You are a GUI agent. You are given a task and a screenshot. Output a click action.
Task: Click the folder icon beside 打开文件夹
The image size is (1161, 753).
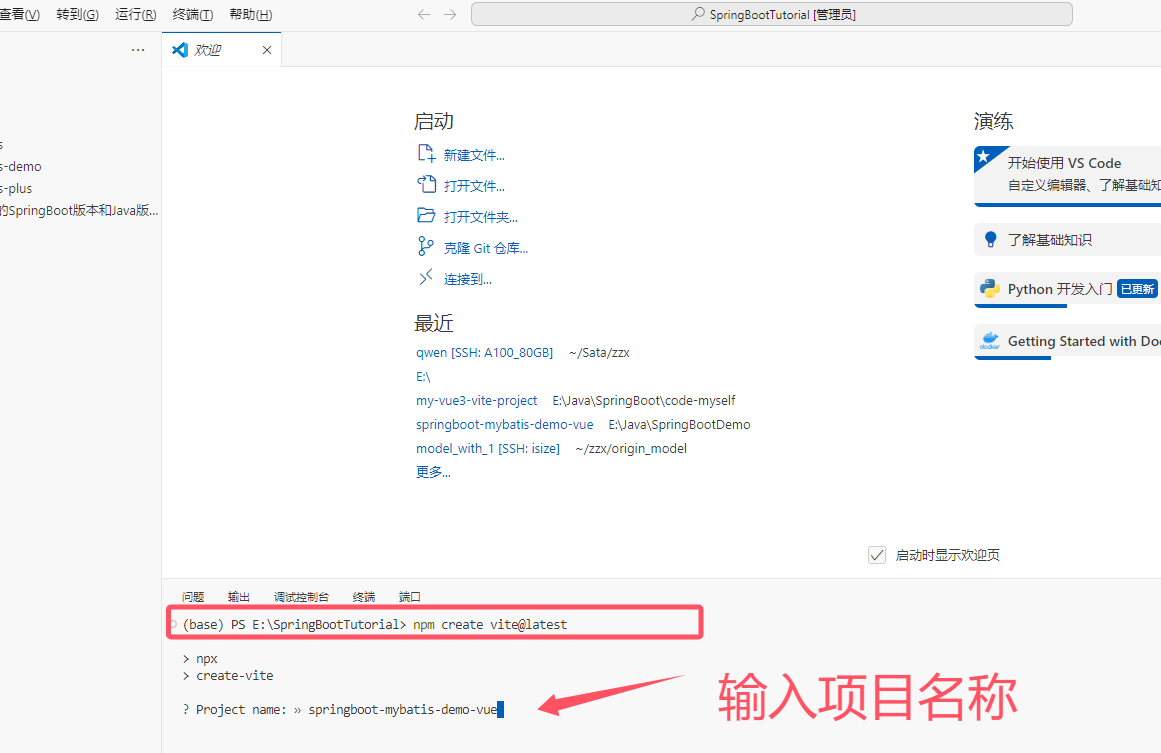click(x=426, y=215)
